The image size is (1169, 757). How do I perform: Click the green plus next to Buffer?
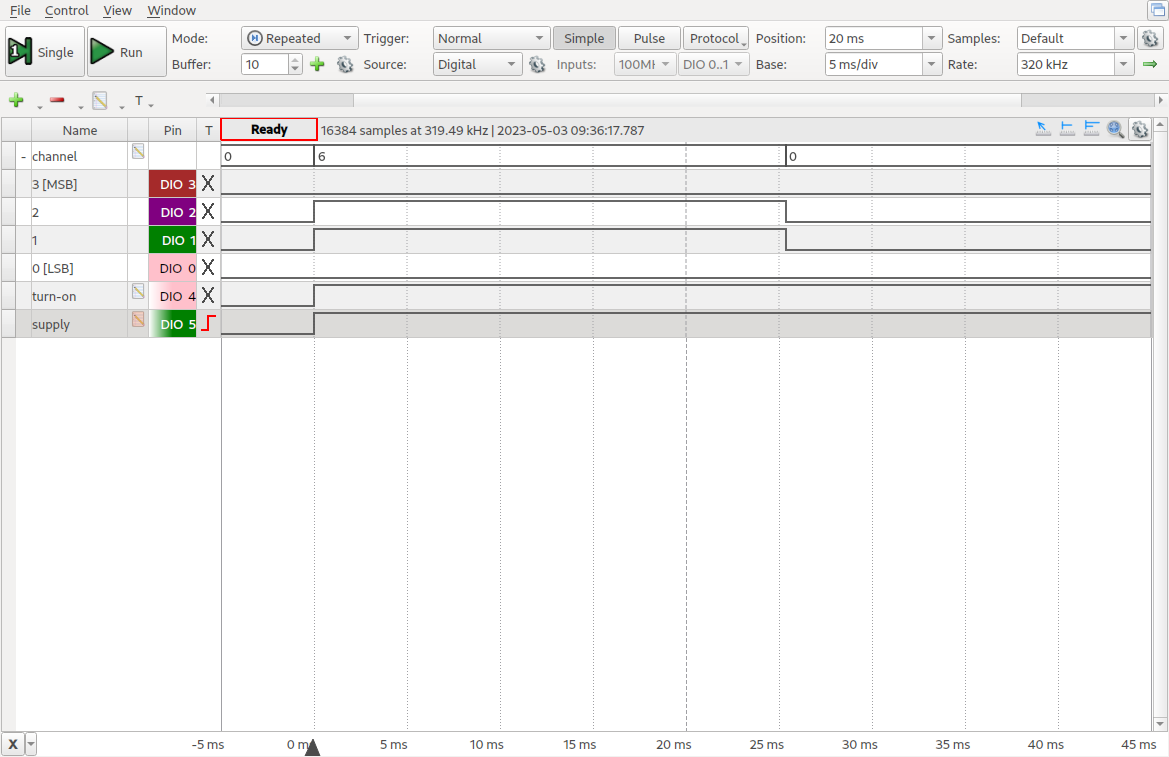pyautogui.click(x=317, y=65)
